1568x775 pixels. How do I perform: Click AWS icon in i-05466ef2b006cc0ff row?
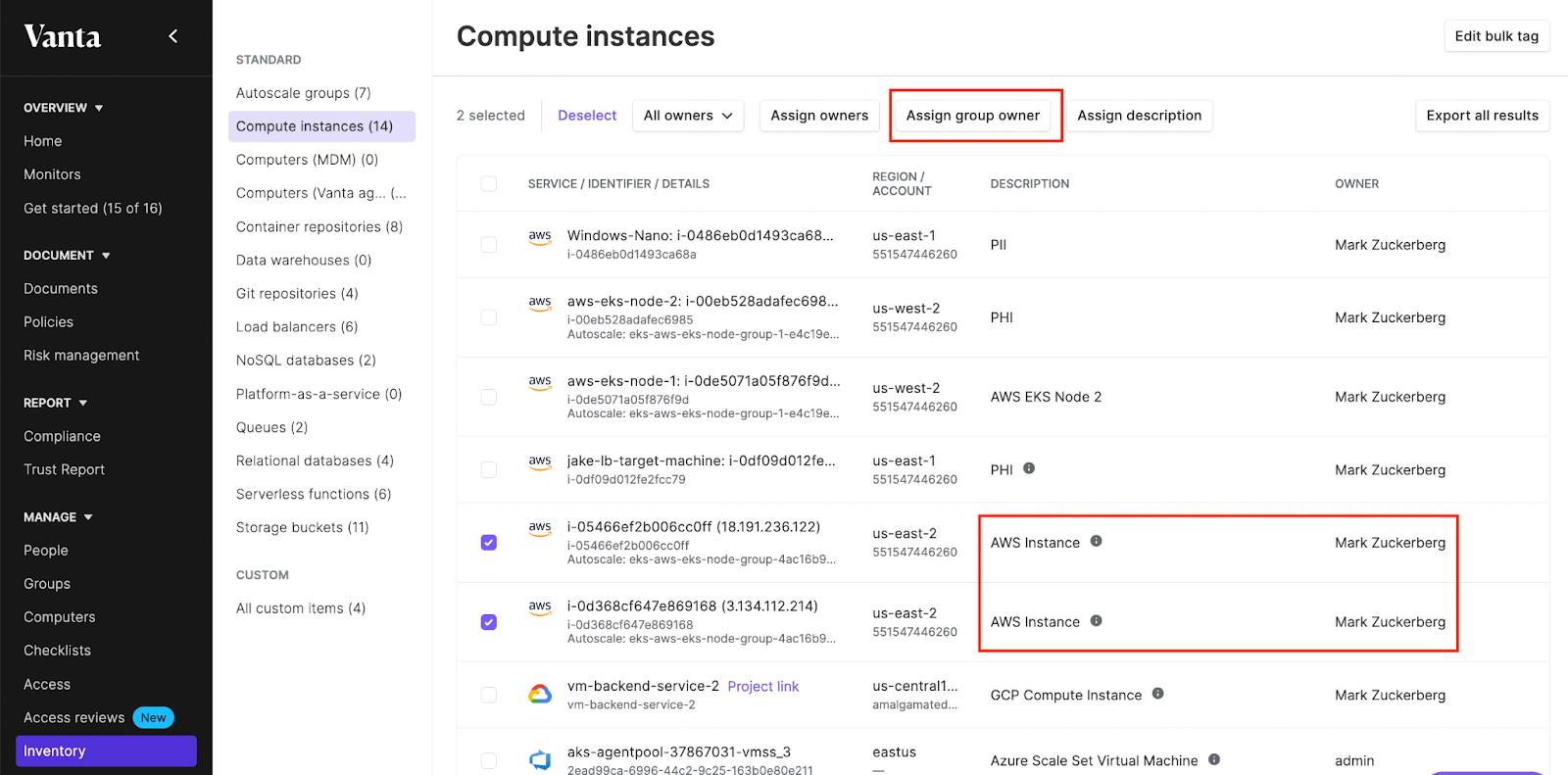point(540,528)
